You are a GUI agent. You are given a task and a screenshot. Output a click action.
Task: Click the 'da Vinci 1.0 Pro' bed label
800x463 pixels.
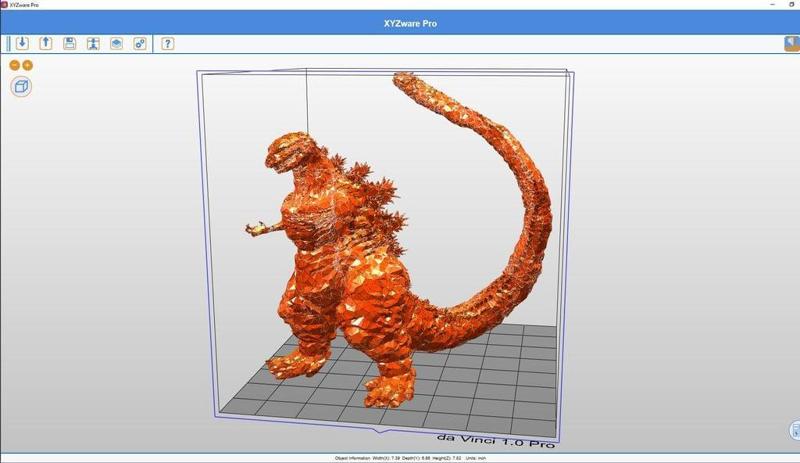496,441
